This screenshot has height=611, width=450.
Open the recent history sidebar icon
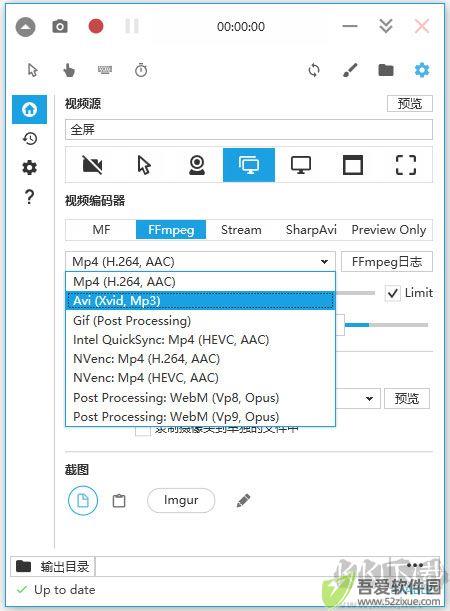click(x=30, y=138)
